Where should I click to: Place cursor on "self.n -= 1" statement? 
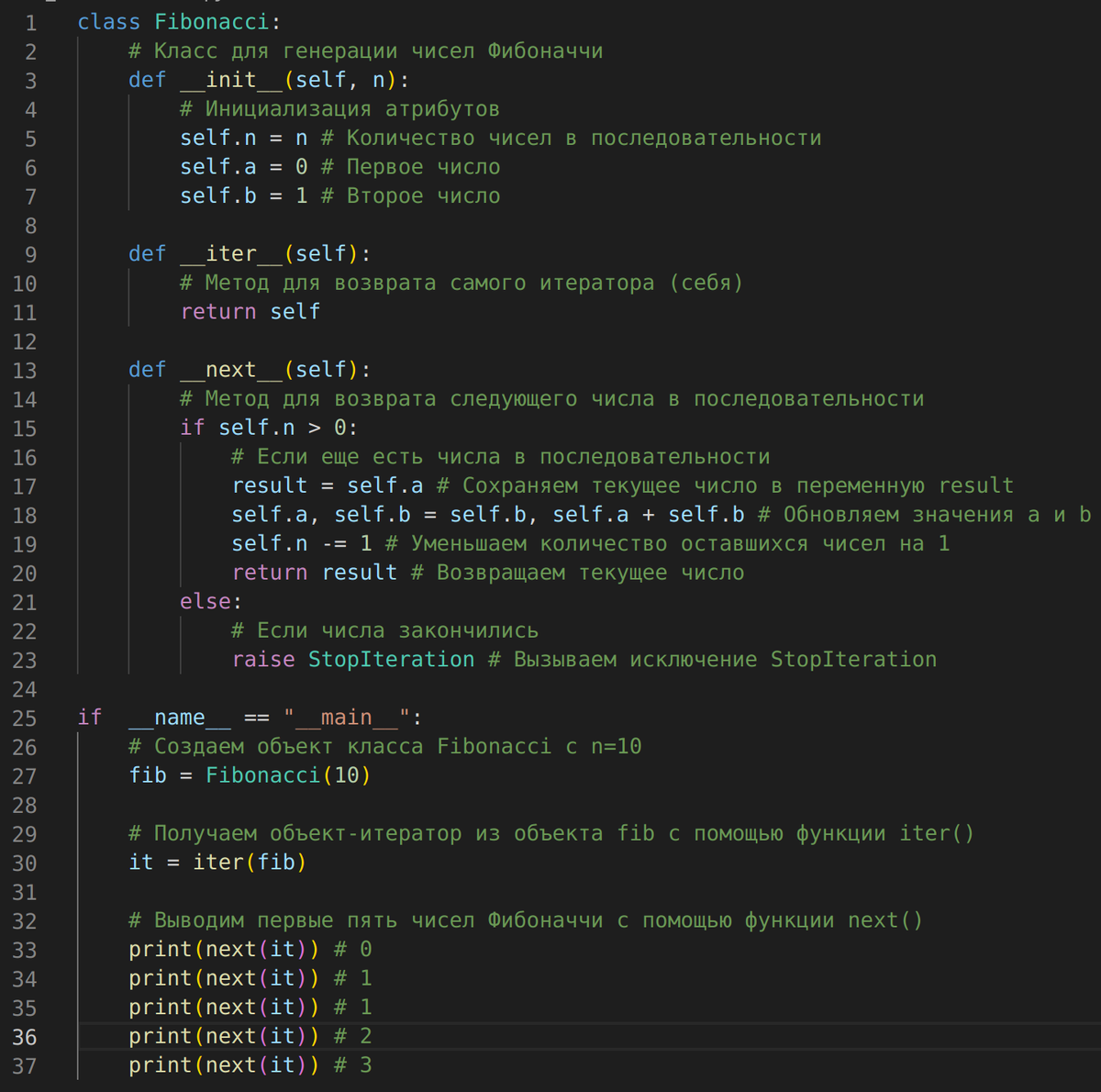(x=302, y=544)
